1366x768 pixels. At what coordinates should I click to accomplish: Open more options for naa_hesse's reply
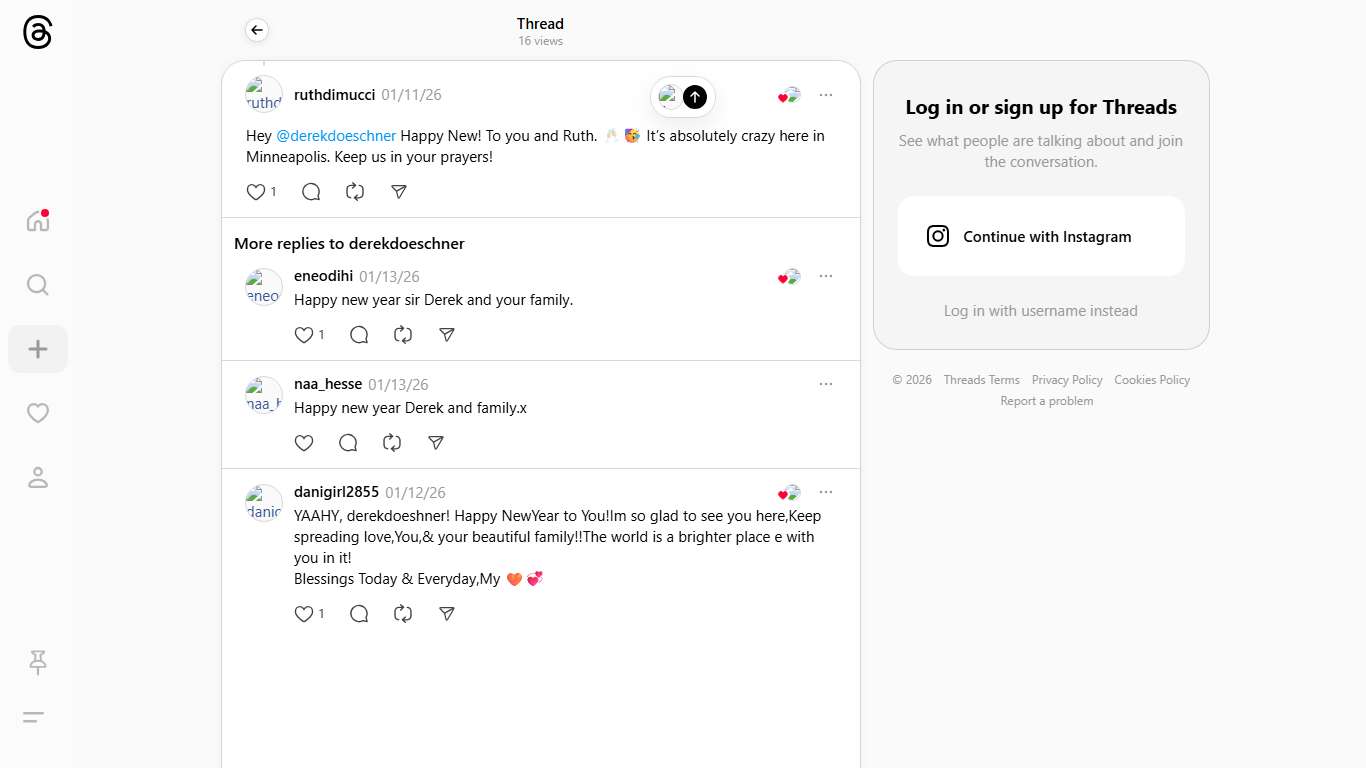[x=825, y=384]
